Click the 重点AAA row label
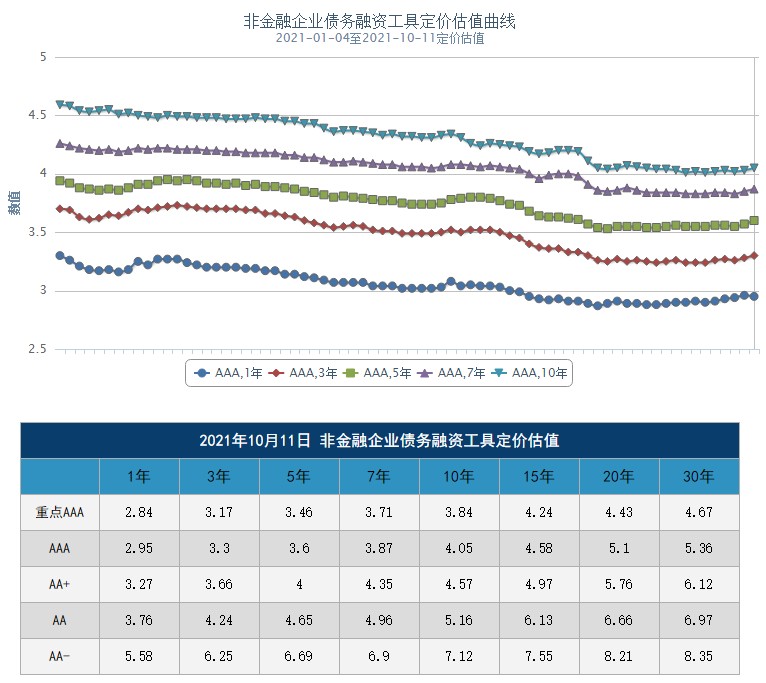 click(x=60, y=512)
